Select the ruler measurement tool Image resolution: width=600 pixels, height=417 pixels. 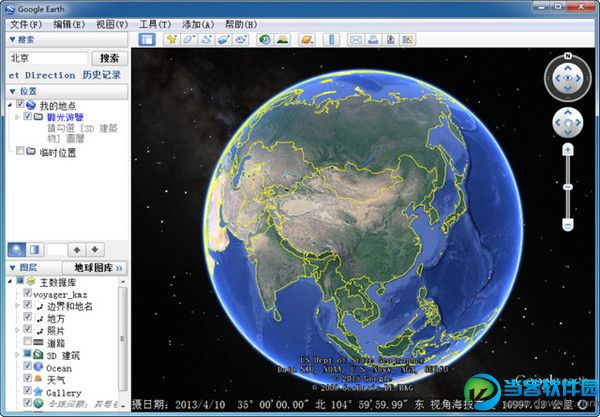coord(331,39)
